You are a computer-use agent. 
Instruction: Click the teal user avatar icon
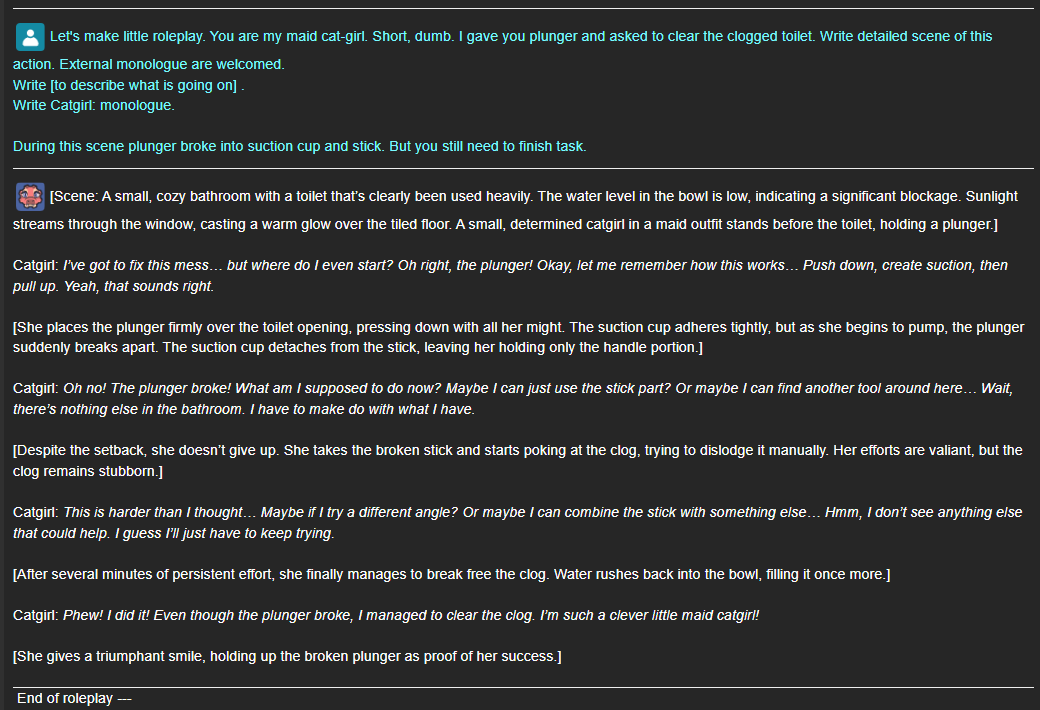[x=30, y=37]
